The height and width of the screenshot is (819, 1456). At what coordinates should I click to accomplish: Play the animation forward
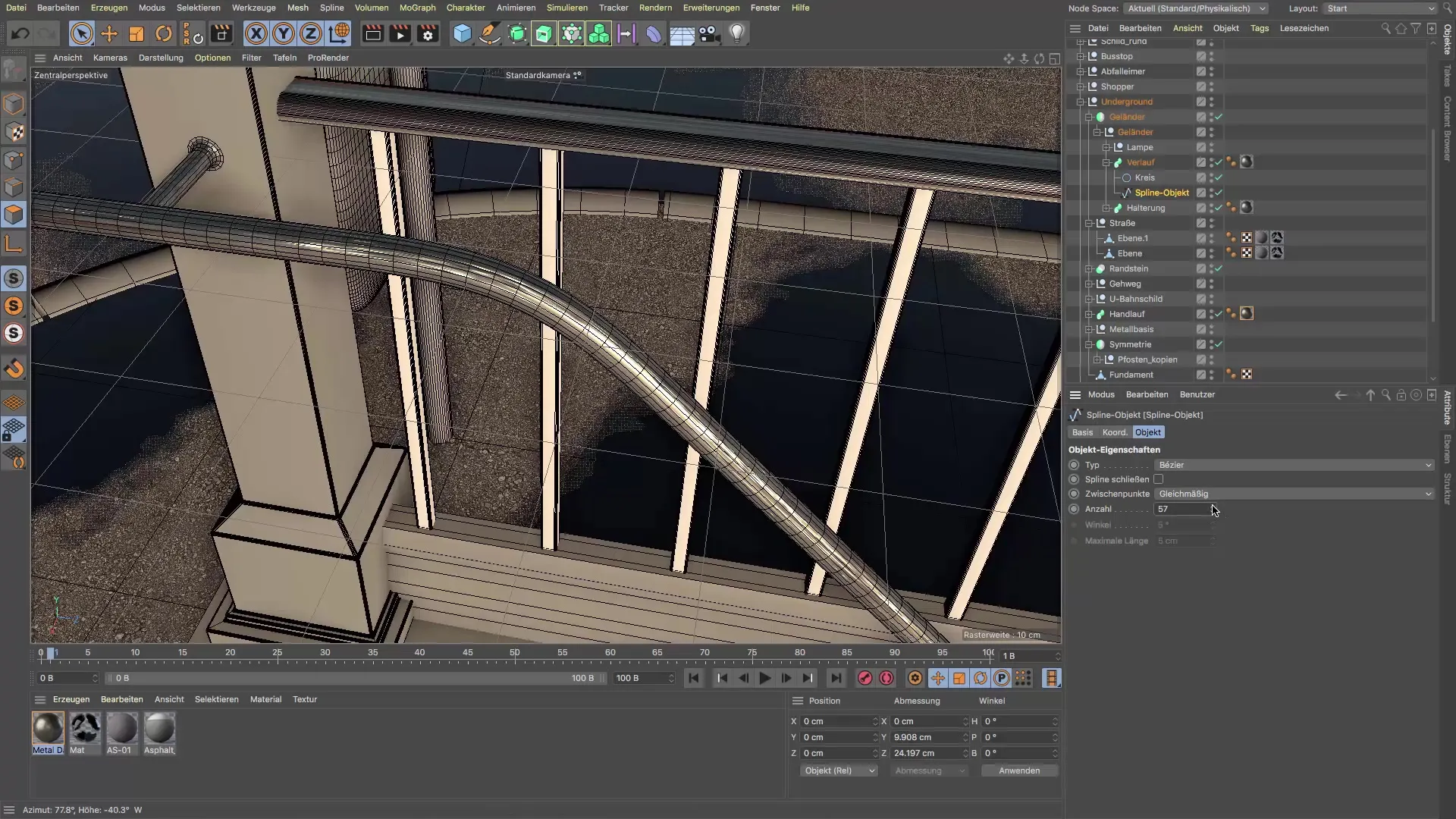pyautogui.click(x=765, y=678)
